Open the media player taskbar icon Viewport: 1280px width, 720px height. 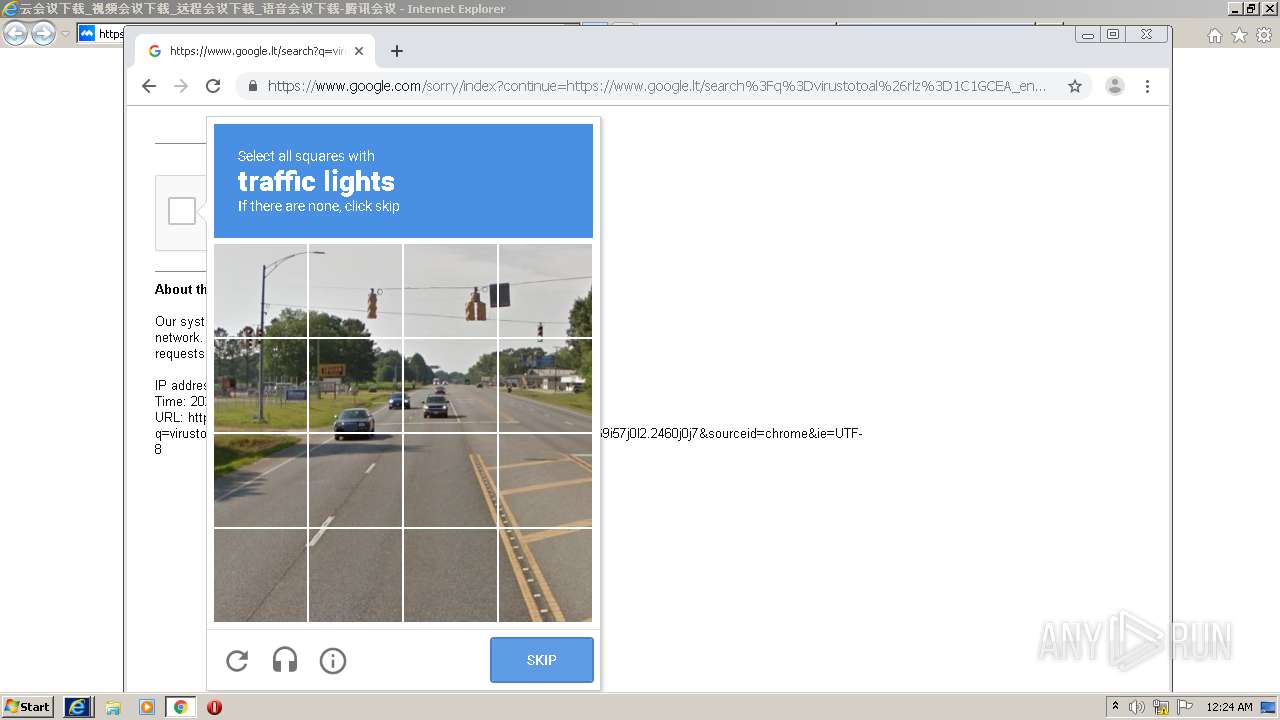point(147,707)
